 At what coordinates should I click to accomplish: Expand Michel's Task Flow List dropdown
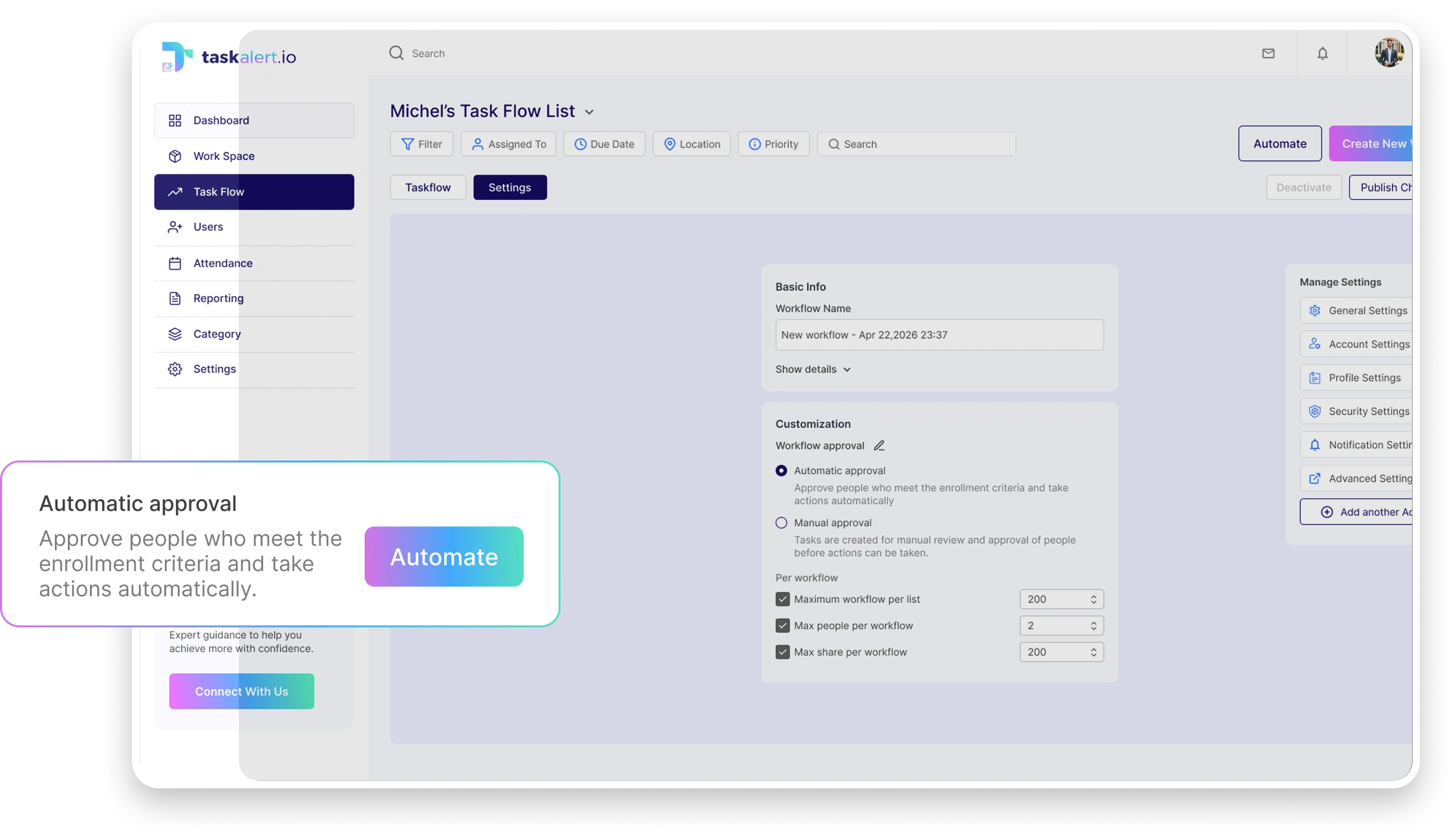point(589,112)
